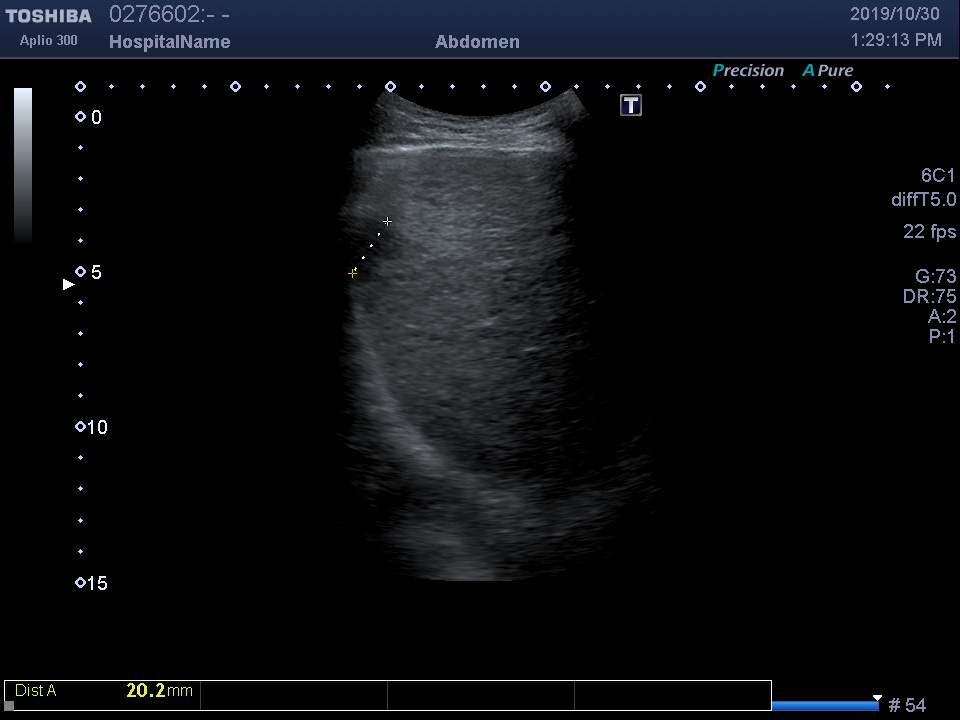
Task: Click the focus position triangle near depth 5
Action: [x=69, y=285]
